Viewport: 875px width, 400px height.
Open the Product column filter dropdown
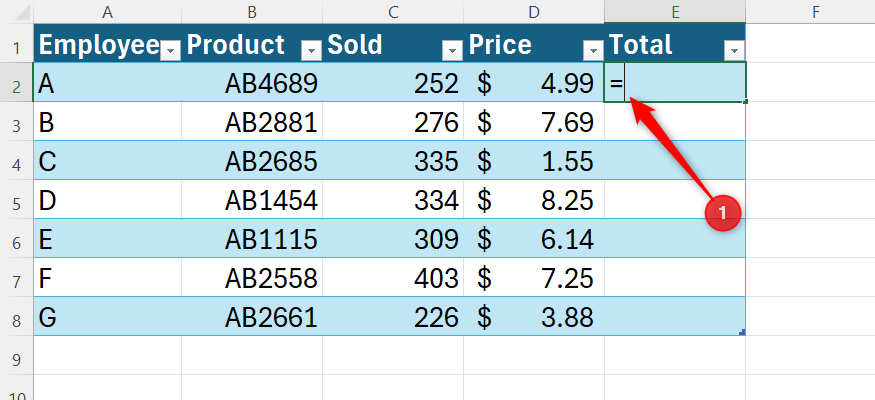click(x=311, y=51)
